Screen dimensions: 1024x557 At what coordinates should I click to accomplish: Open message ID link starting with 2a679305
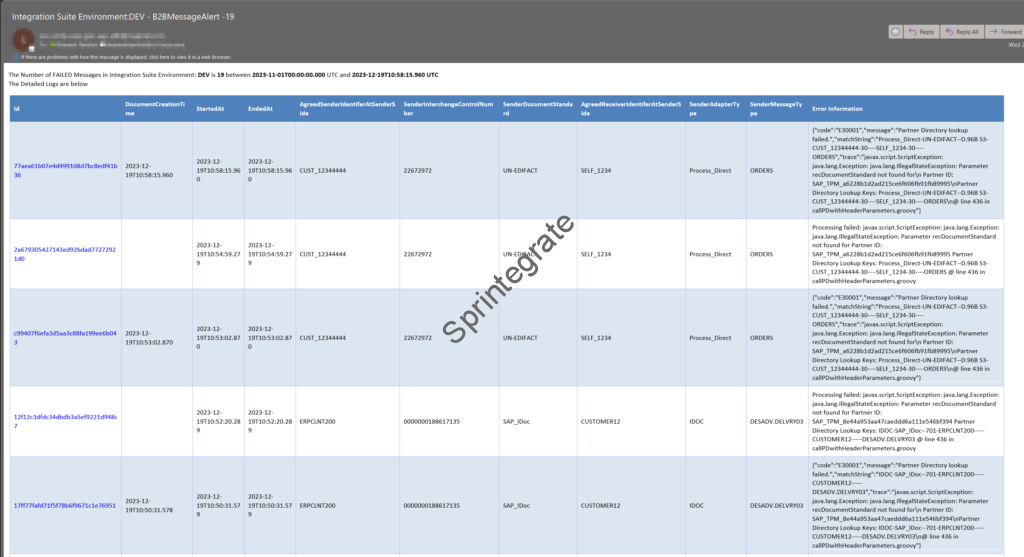coord(66,254)
